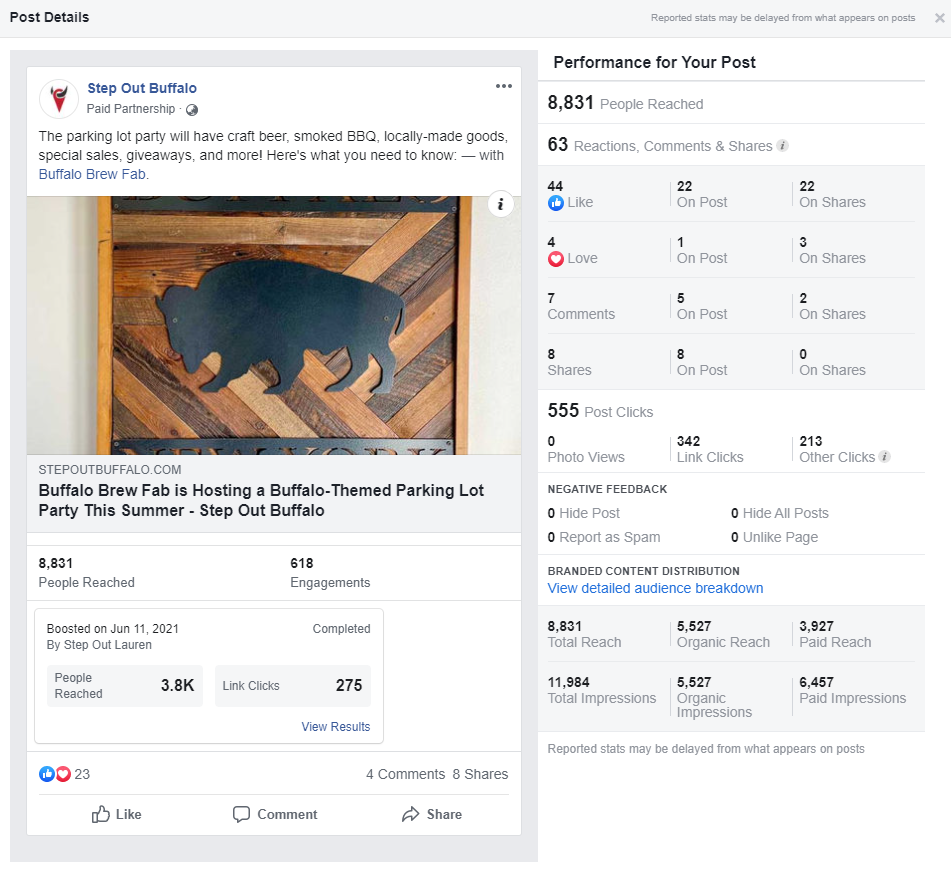
Task: Click Boosted on Jun 11, 2021 text
Action: coord(113,628)
